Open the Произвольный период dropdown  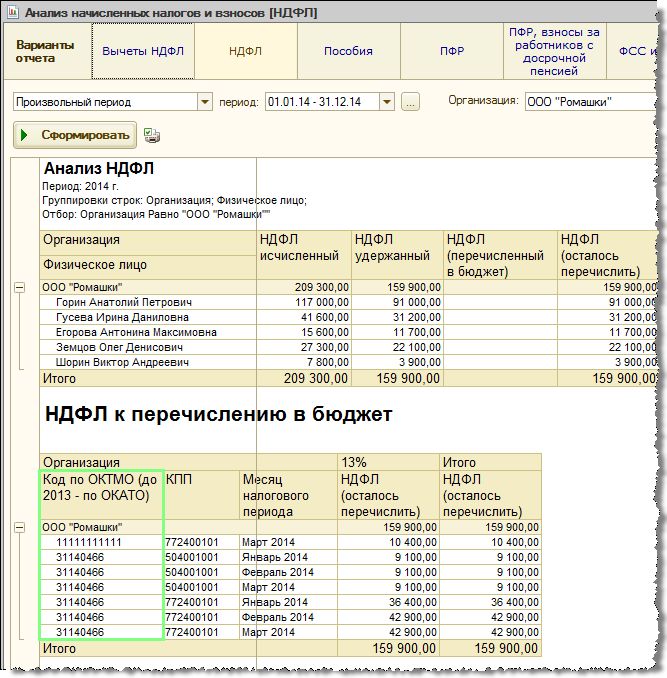click(205, 102)
